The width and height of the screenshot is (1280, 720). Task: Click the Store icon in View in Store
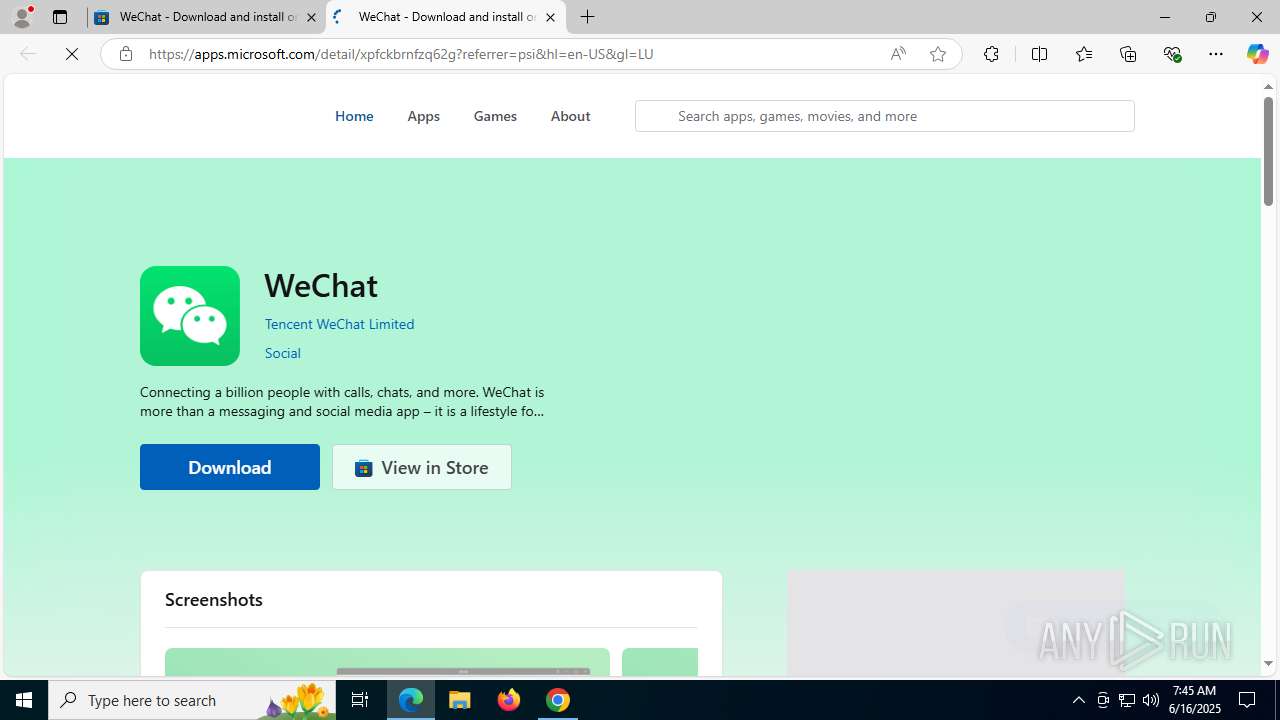tap(363, 468)
